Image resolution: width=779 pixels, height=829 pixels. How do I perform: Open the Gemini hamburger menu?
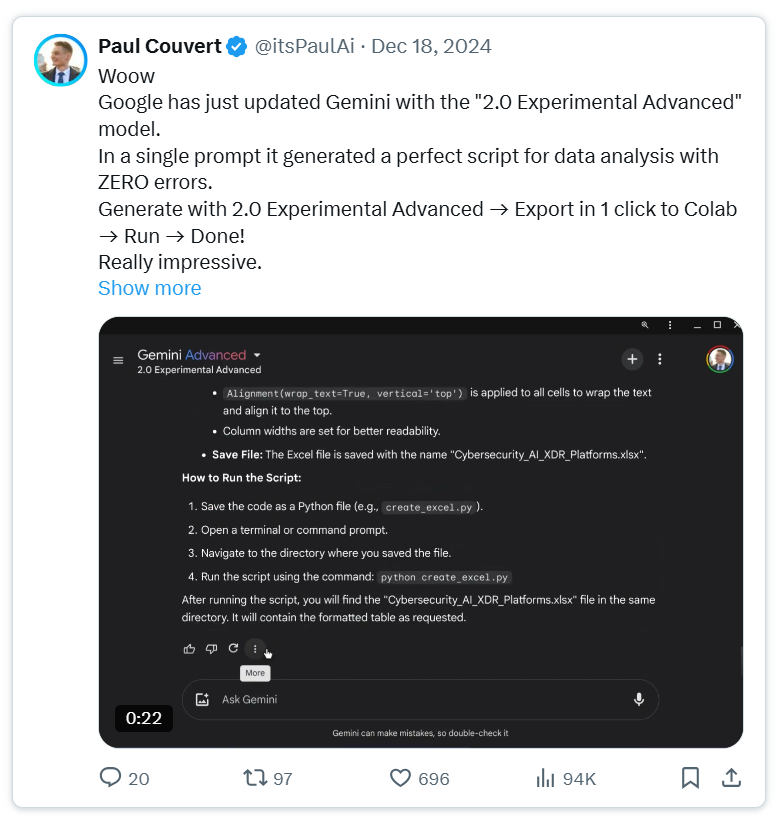tap(118, 360)
